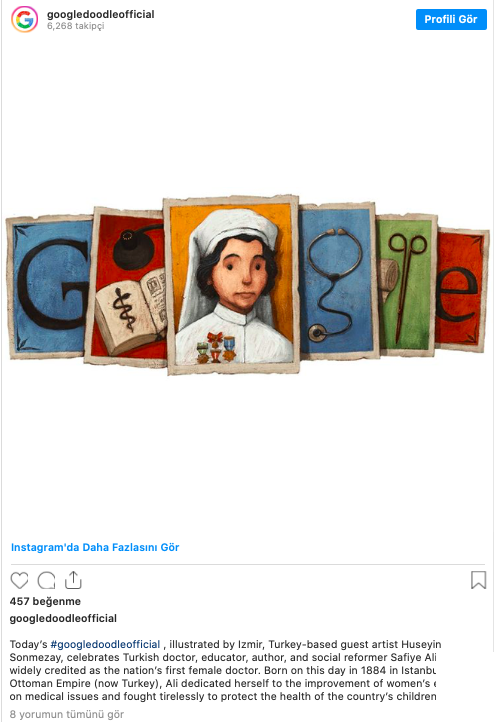Click the open book illustration panel
Image resolution: width=494 pixels, height=722 pixels.
[128, 286]
